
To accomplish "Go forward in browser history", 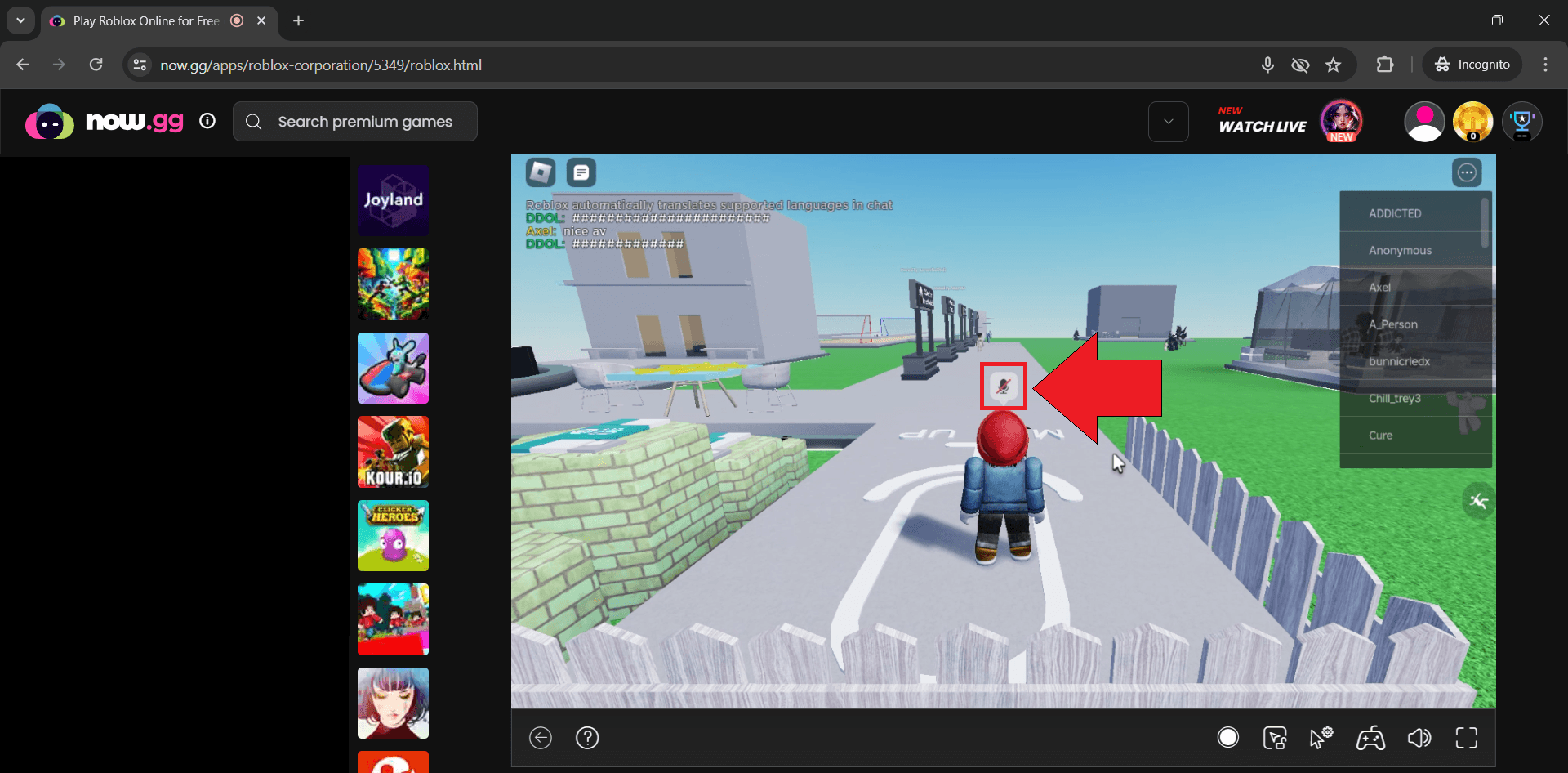I will [x=59, y=65].
